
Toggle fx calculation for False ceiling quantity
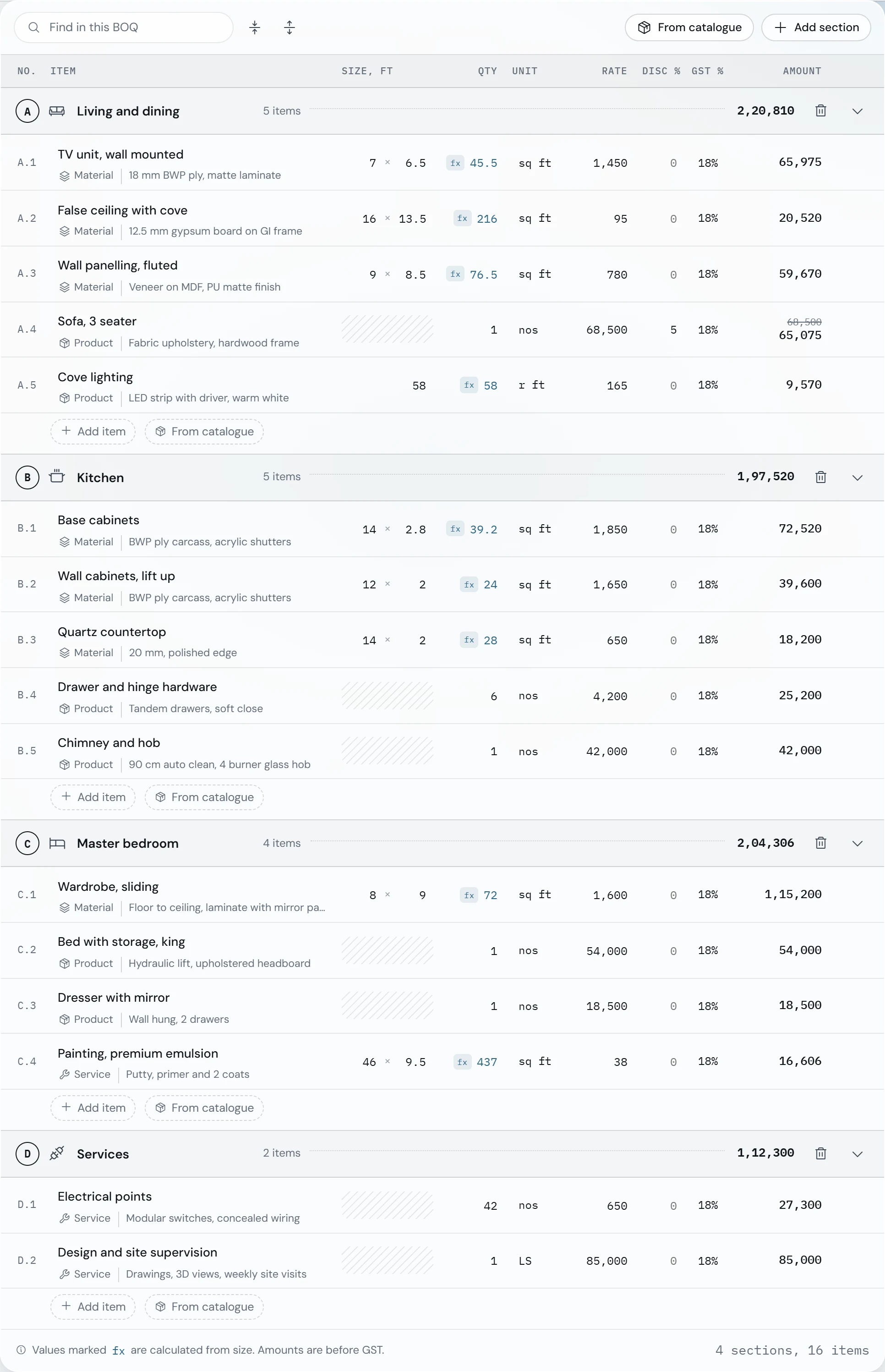pos(462,219)
